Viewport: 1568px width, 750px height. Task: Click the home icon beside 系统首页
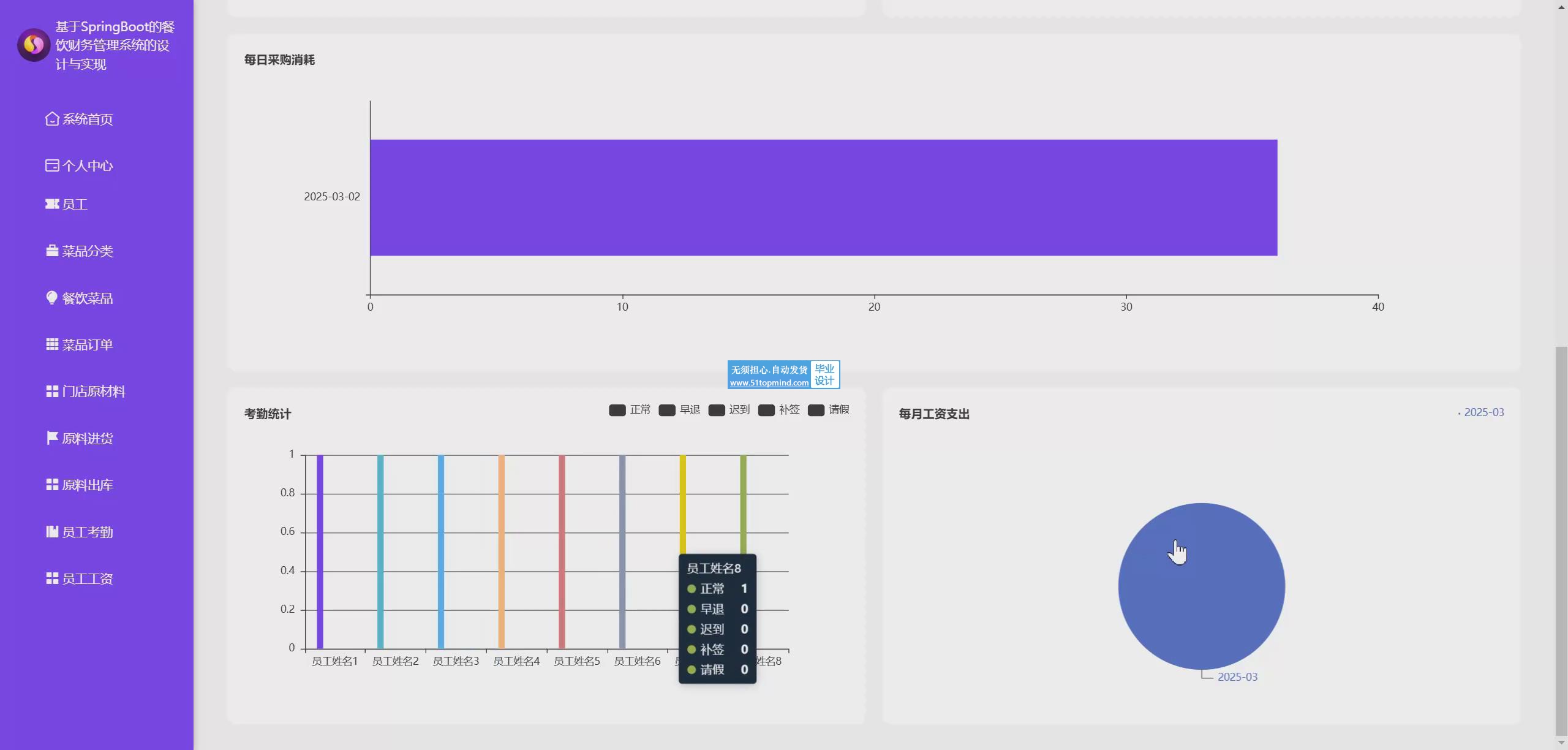[52, 119]
